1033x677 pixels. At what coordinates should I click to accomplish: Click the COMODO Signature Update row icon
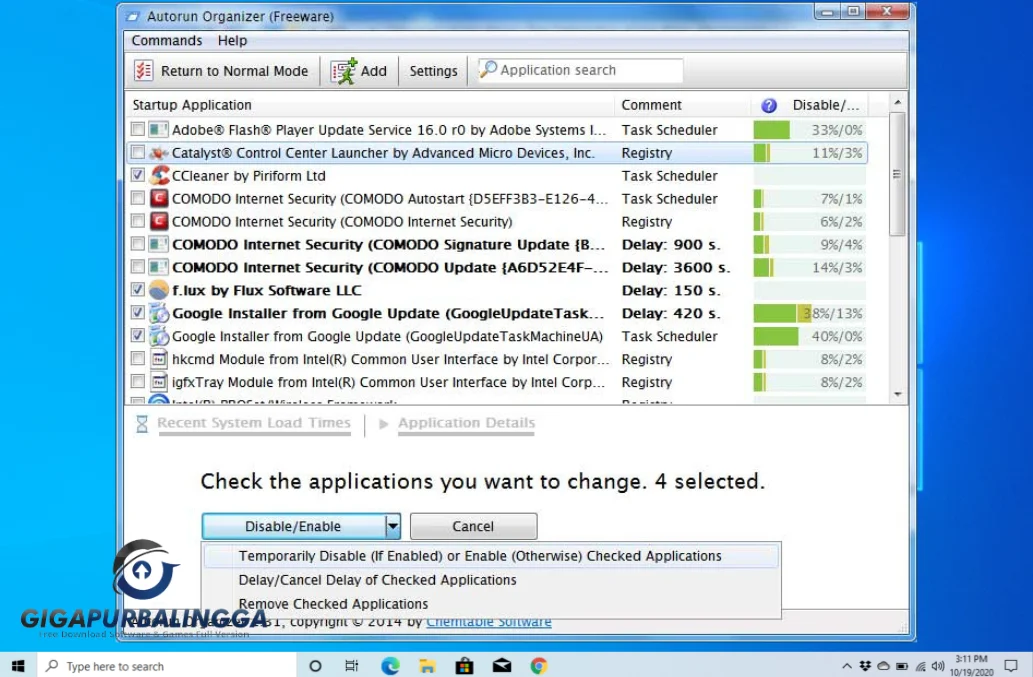coord(158,244)
